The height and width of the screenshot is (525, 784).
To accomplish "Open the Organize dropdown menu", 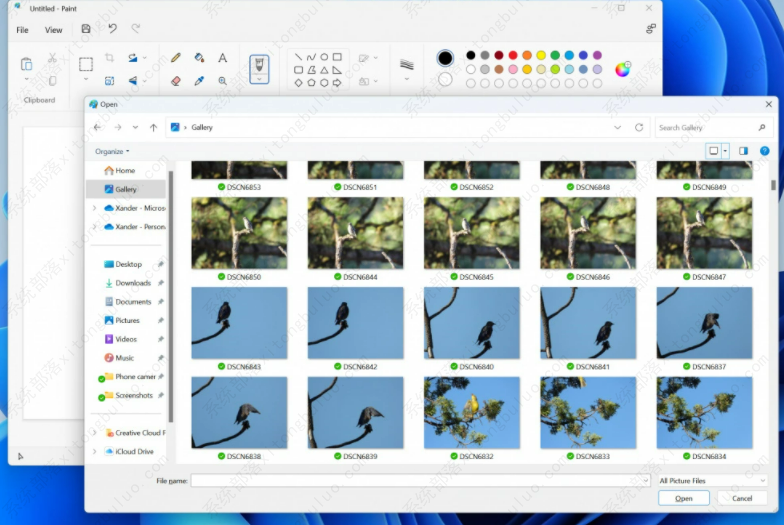I will point(112,151).
